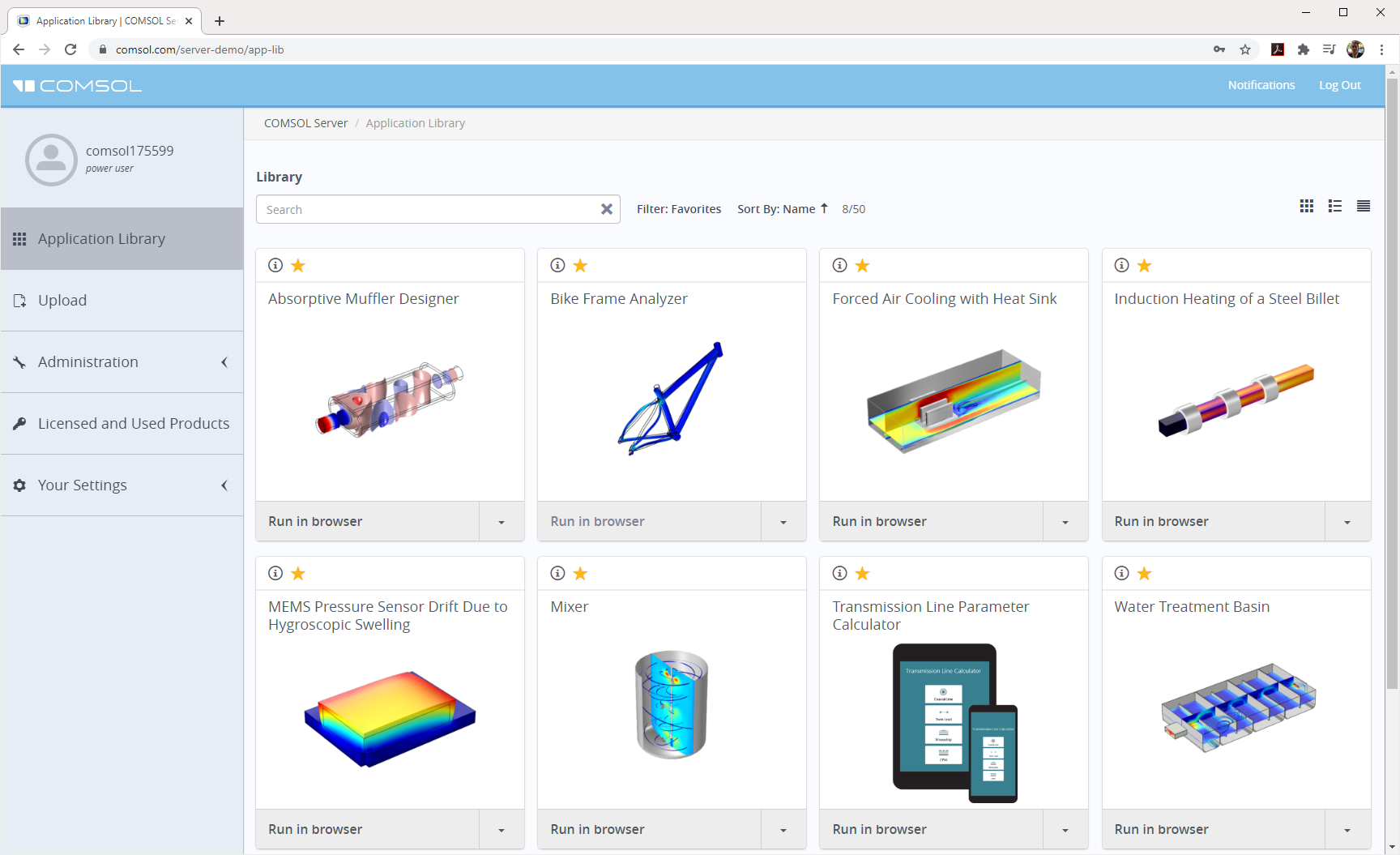Change sort order via Sort By: Name

(x=783, y=209)
